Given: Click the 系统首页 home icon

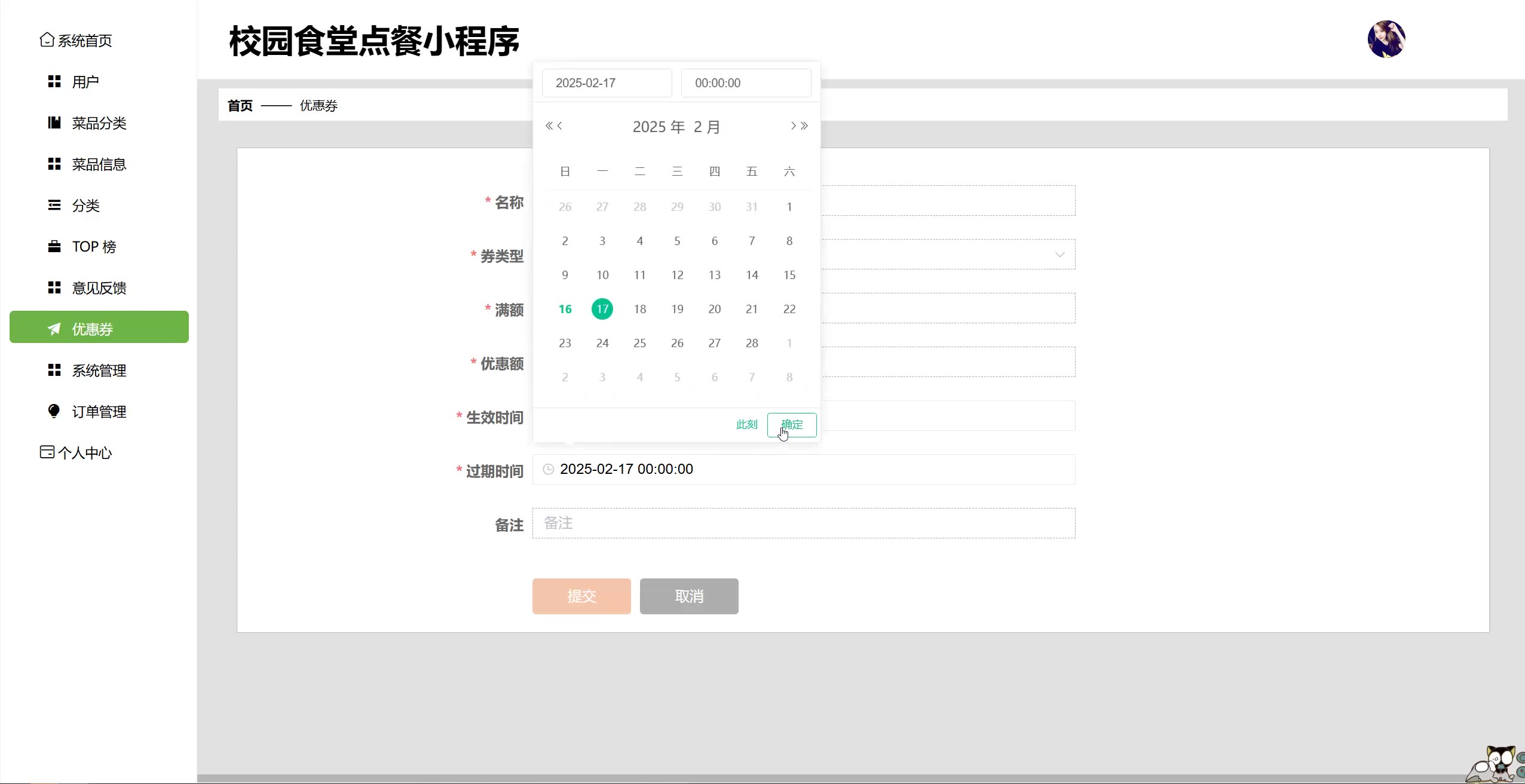Looking at the screenshot, I should click(x=47, y=40).
